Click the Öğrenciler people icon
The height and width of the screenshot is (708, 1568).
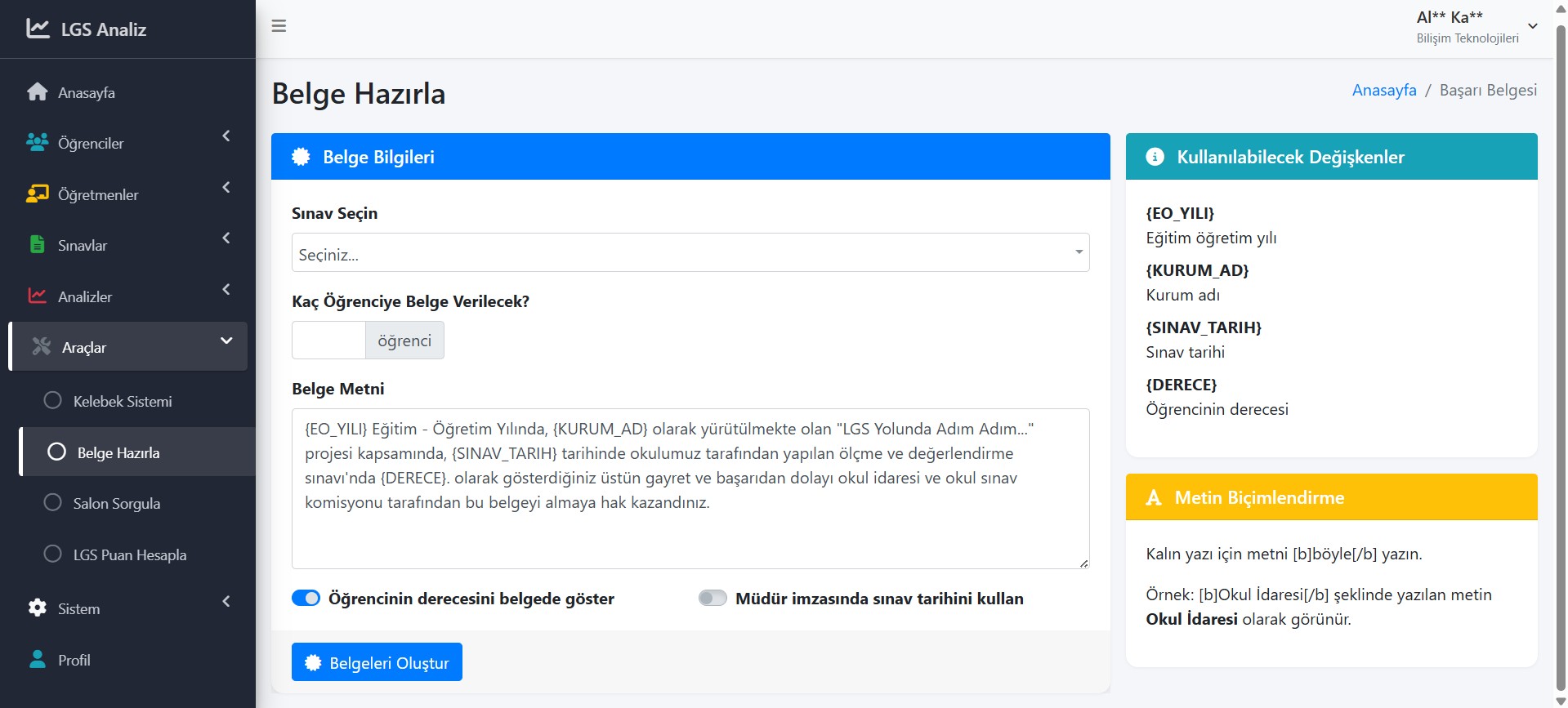pos(38,143)
